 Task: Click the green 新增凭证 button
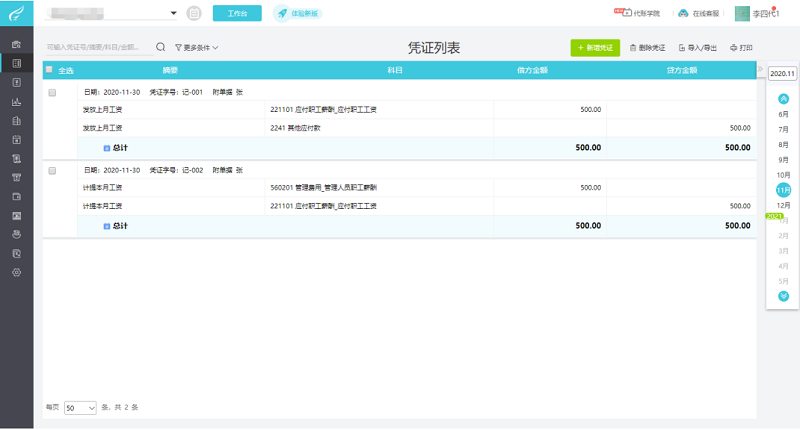(x=595, y=47)
